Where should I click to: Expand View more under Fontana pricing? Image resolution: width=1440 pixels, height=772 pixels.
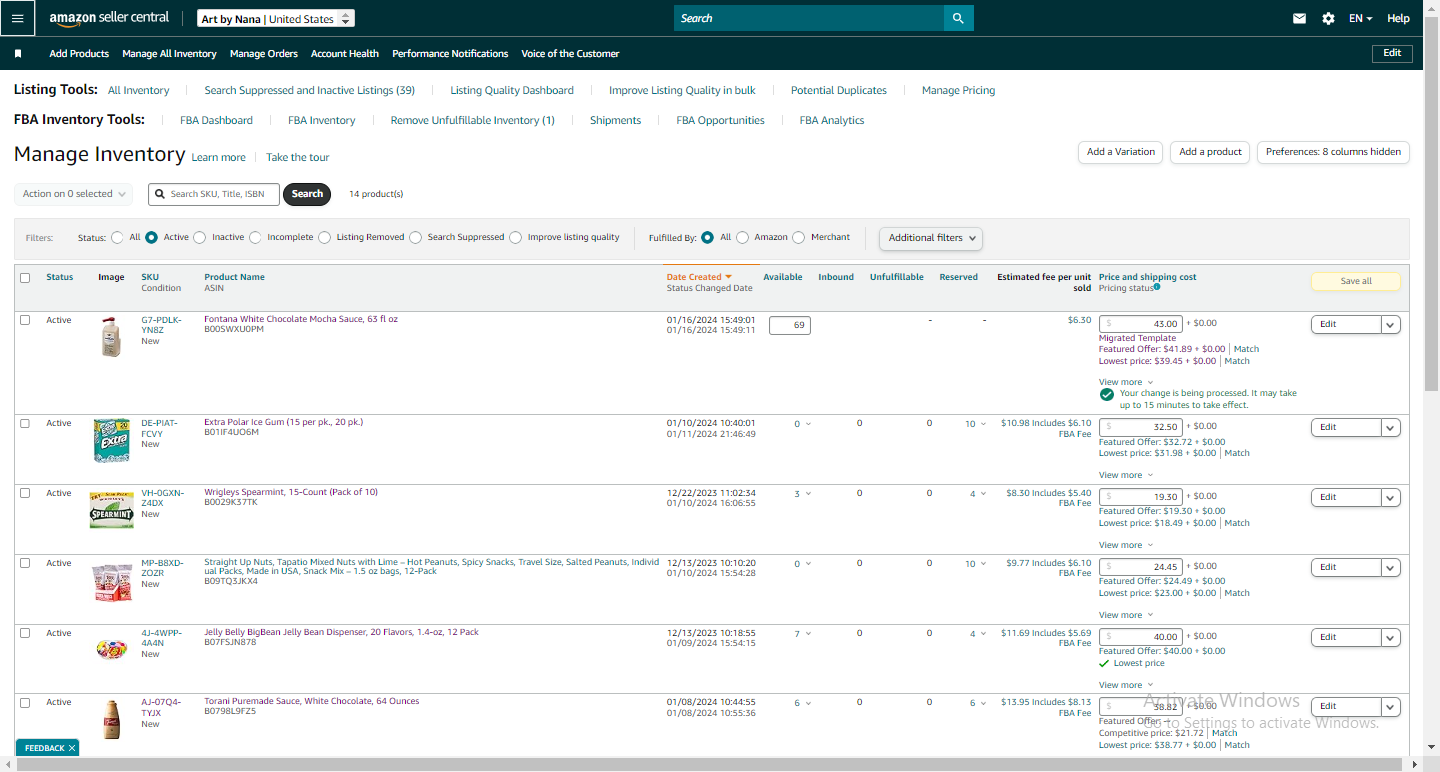tap(1126, 382)
